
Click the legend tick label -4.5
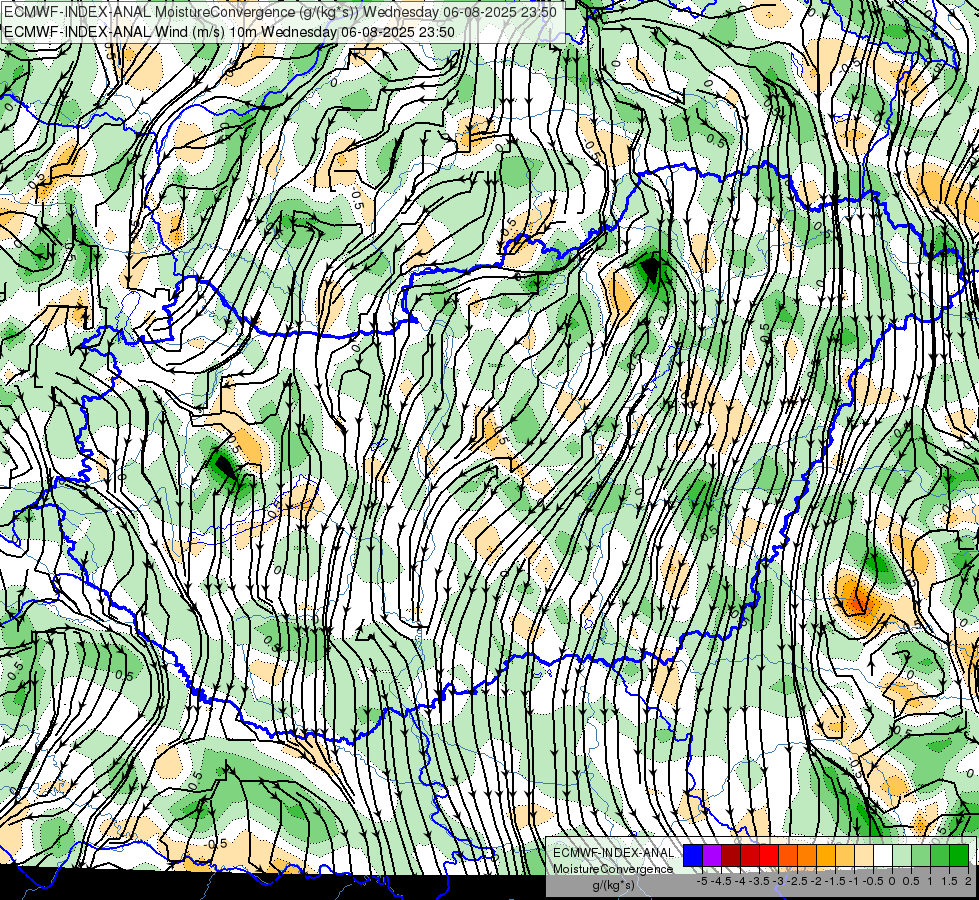coord(722,881)
